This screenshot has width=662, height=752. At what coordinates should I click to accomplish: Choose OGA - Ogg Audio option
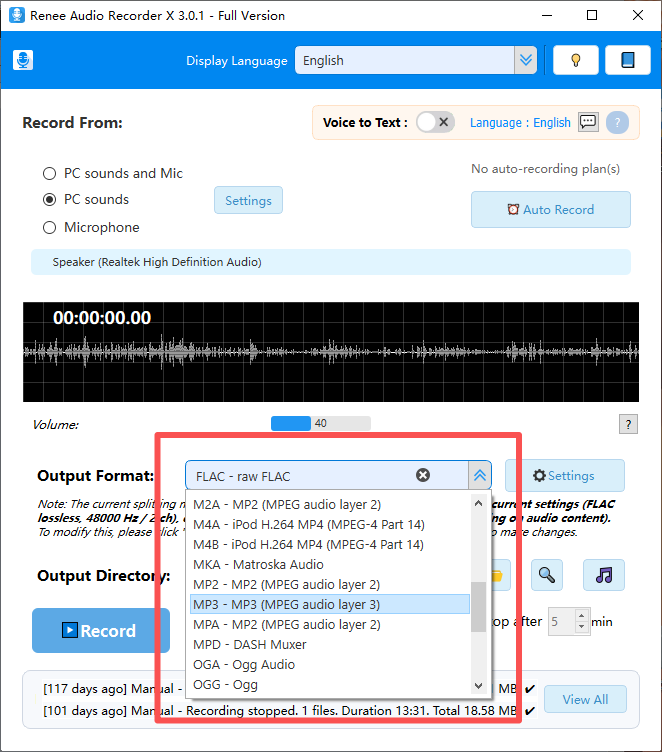(330, 665)
